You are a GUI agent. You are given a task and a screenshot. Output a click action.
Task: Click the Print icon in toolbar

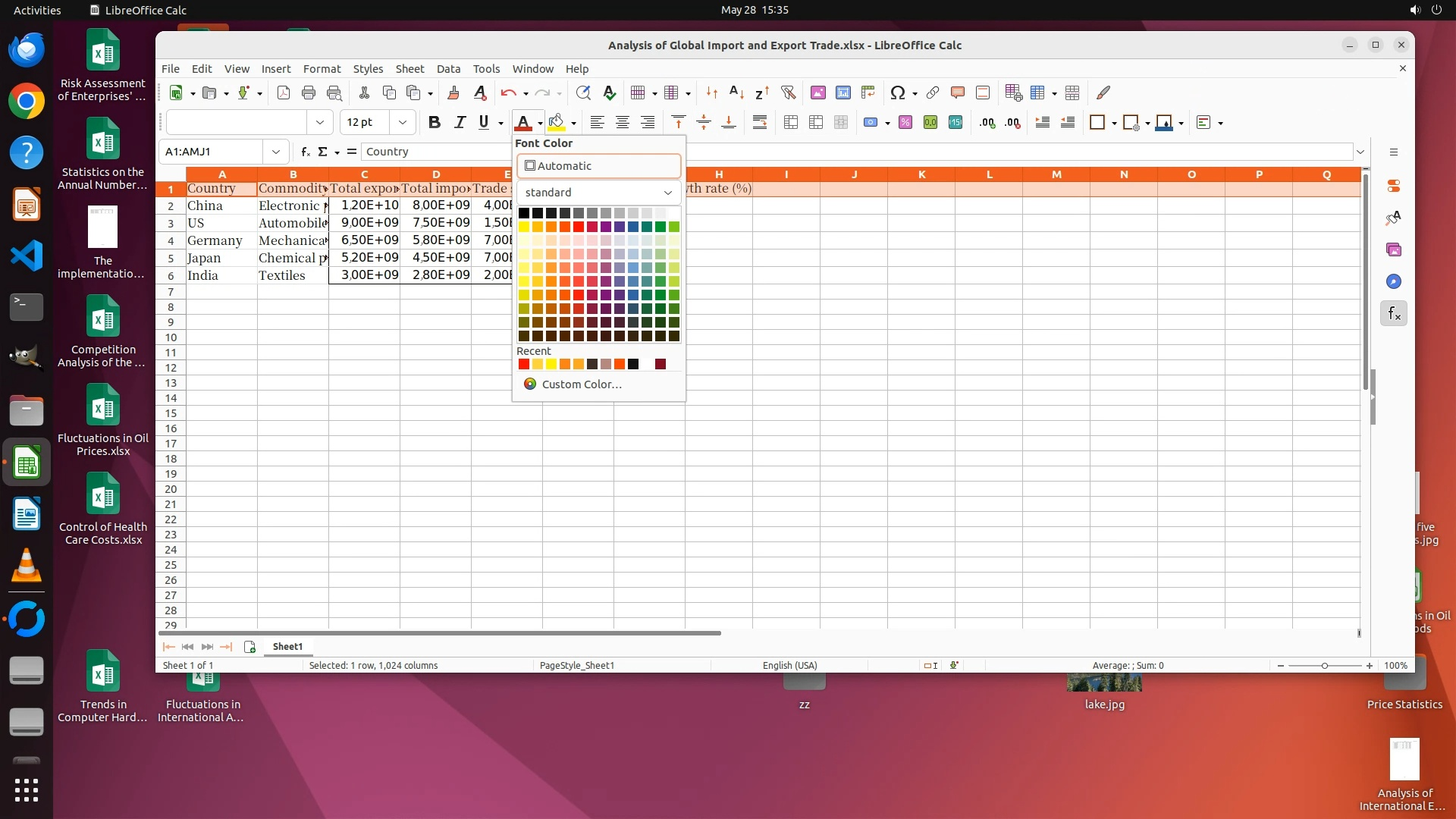(309, 93)
